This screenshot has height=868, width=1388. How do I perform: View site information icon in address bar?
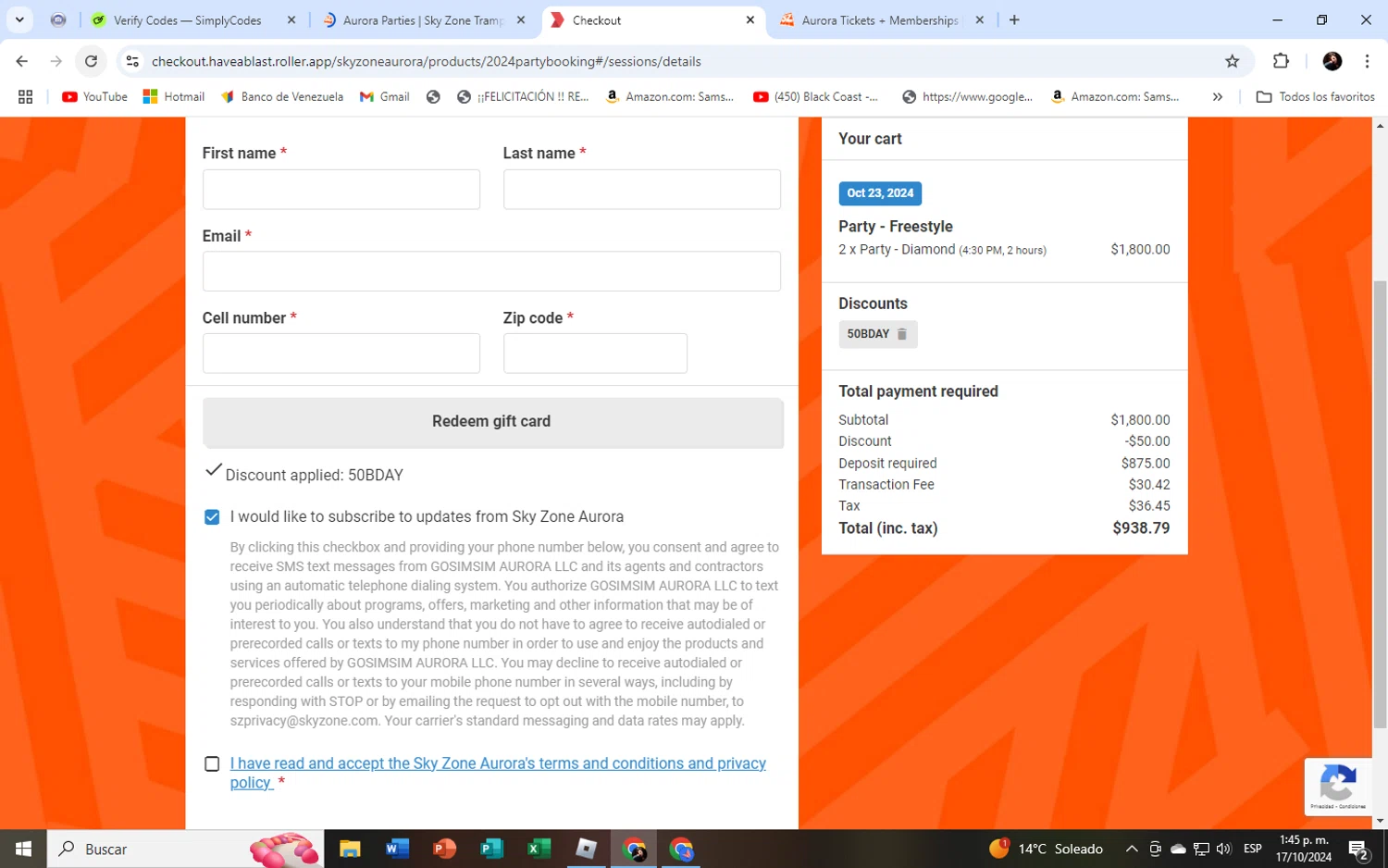pos(132,61)
